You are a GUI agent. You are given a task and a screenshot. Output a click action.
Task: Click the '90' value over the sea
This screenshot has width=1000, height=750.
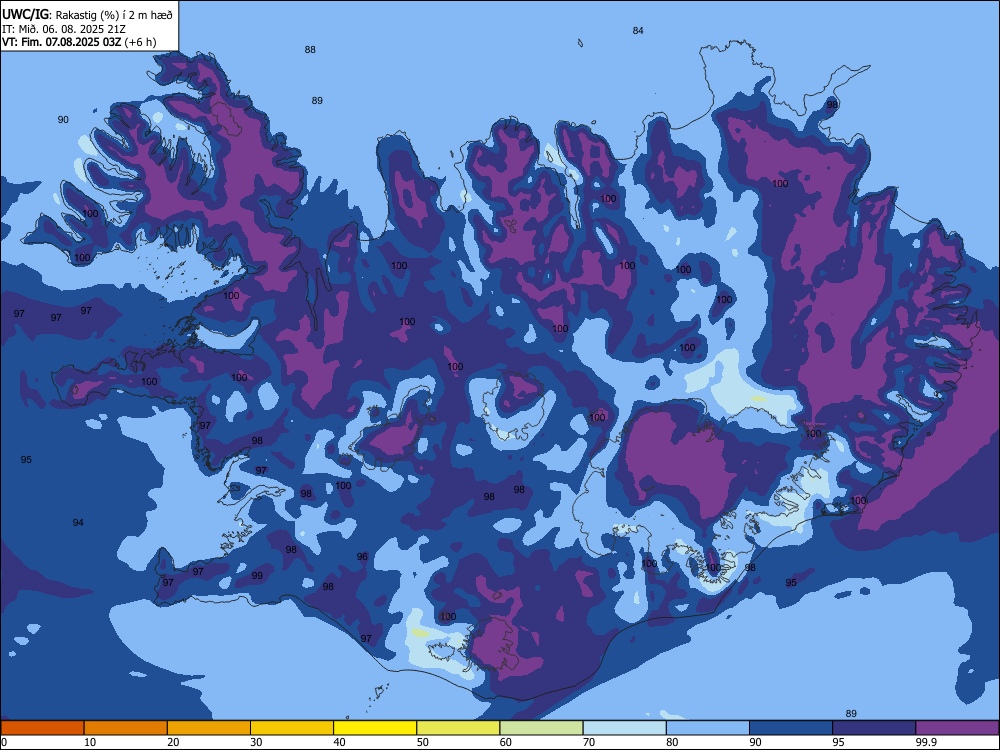tap(63, 120)
